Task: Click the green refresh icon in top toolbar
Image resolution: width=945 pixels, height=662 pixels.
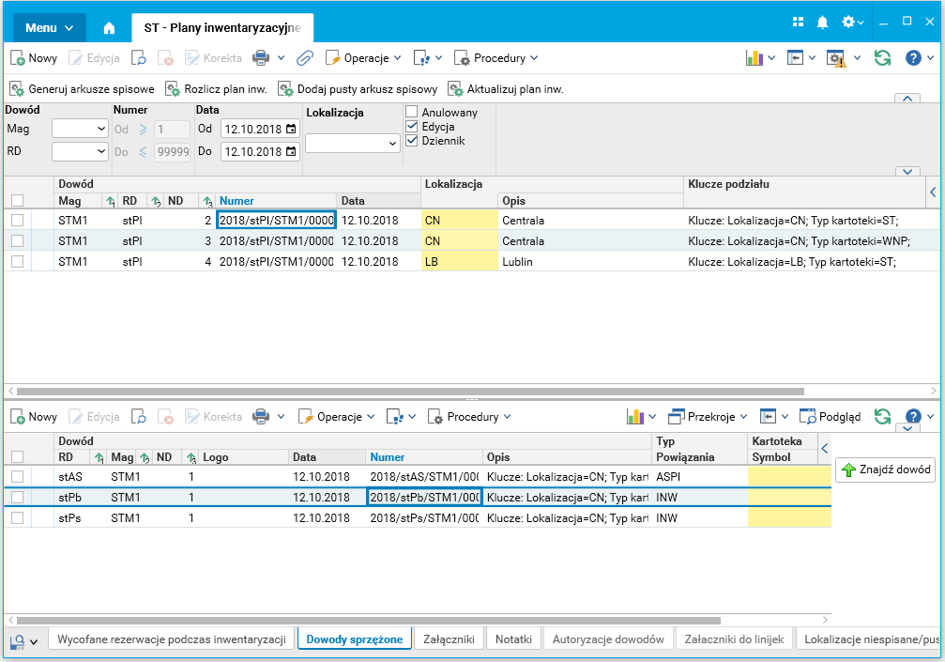Action: (x=882, y=58)
